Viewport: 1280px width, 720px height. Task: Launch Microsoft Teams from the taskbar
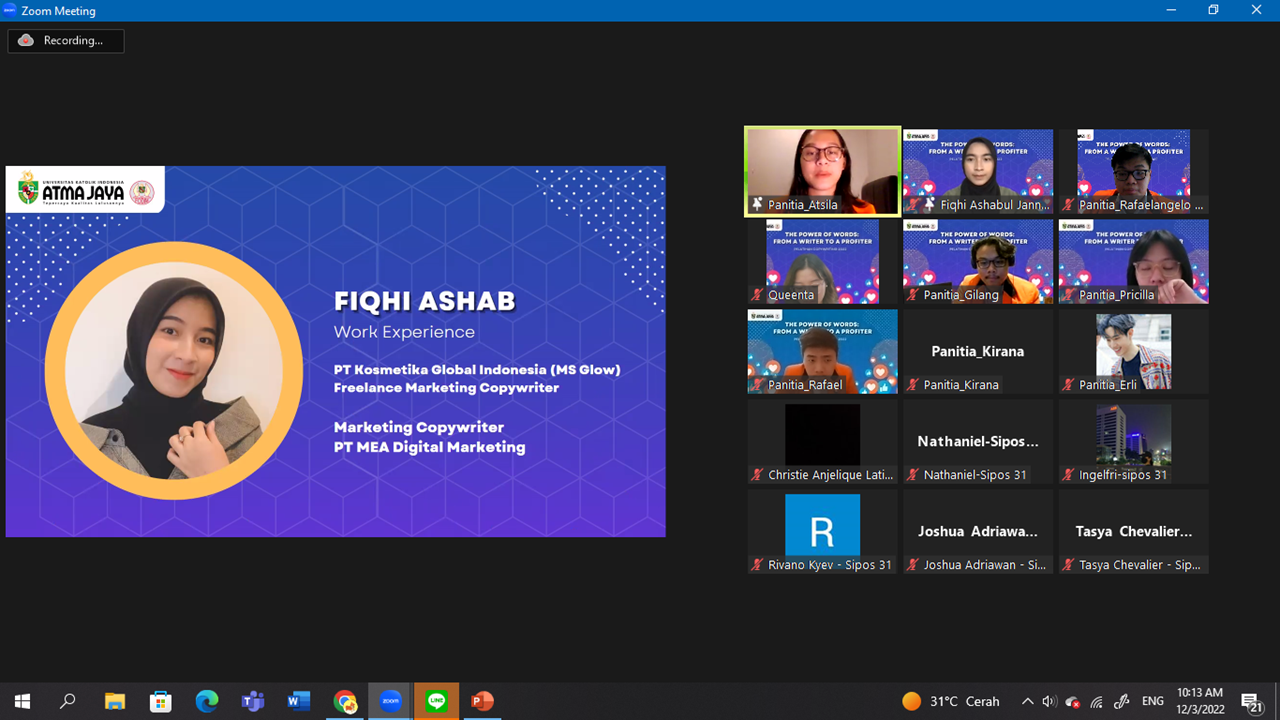click(x=252, y=701)
